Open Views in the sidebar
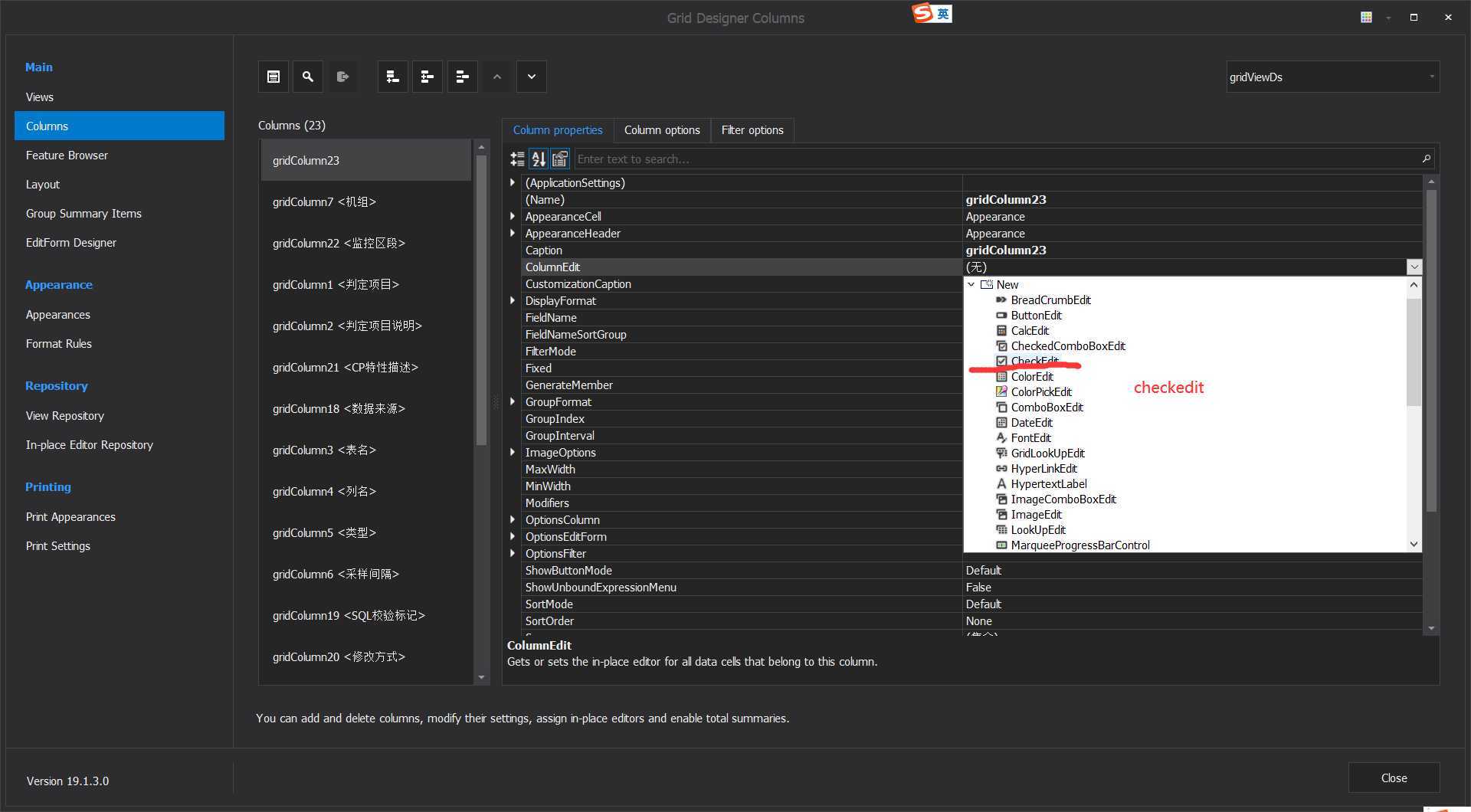 120,97
